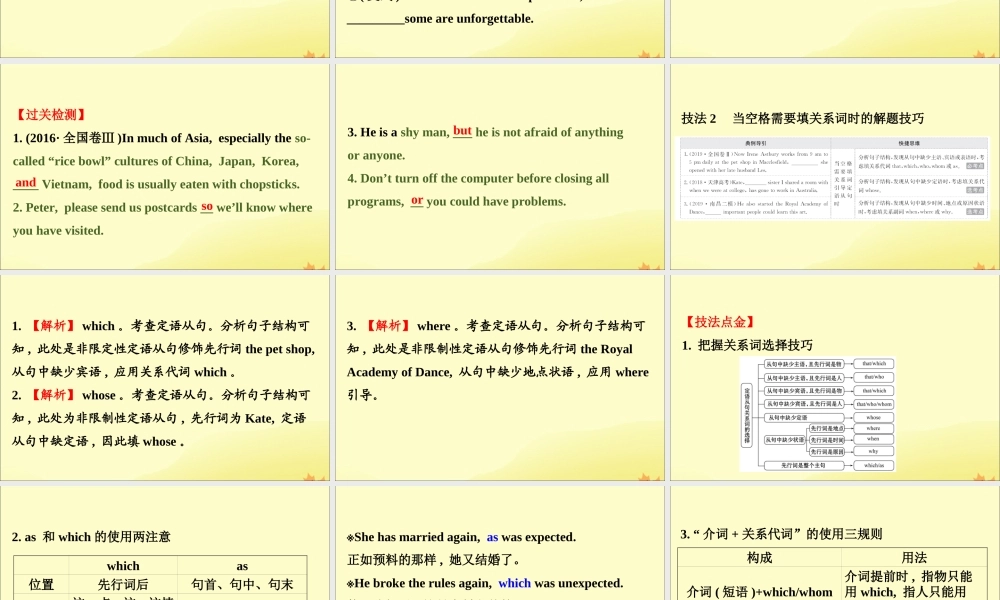Click the 'which' column header in the table
Image resolution: width=1000 pixels, height=600 pixels.
pos(123,566)
